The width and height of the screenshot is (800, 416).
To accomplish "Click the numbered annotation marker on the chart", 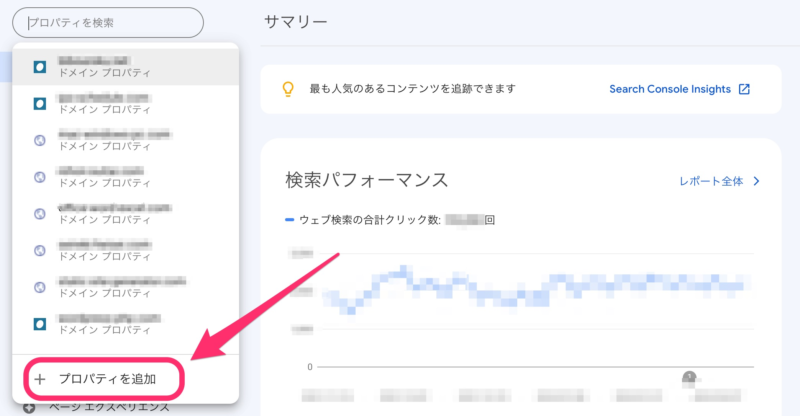I will (x=689, y=377).
